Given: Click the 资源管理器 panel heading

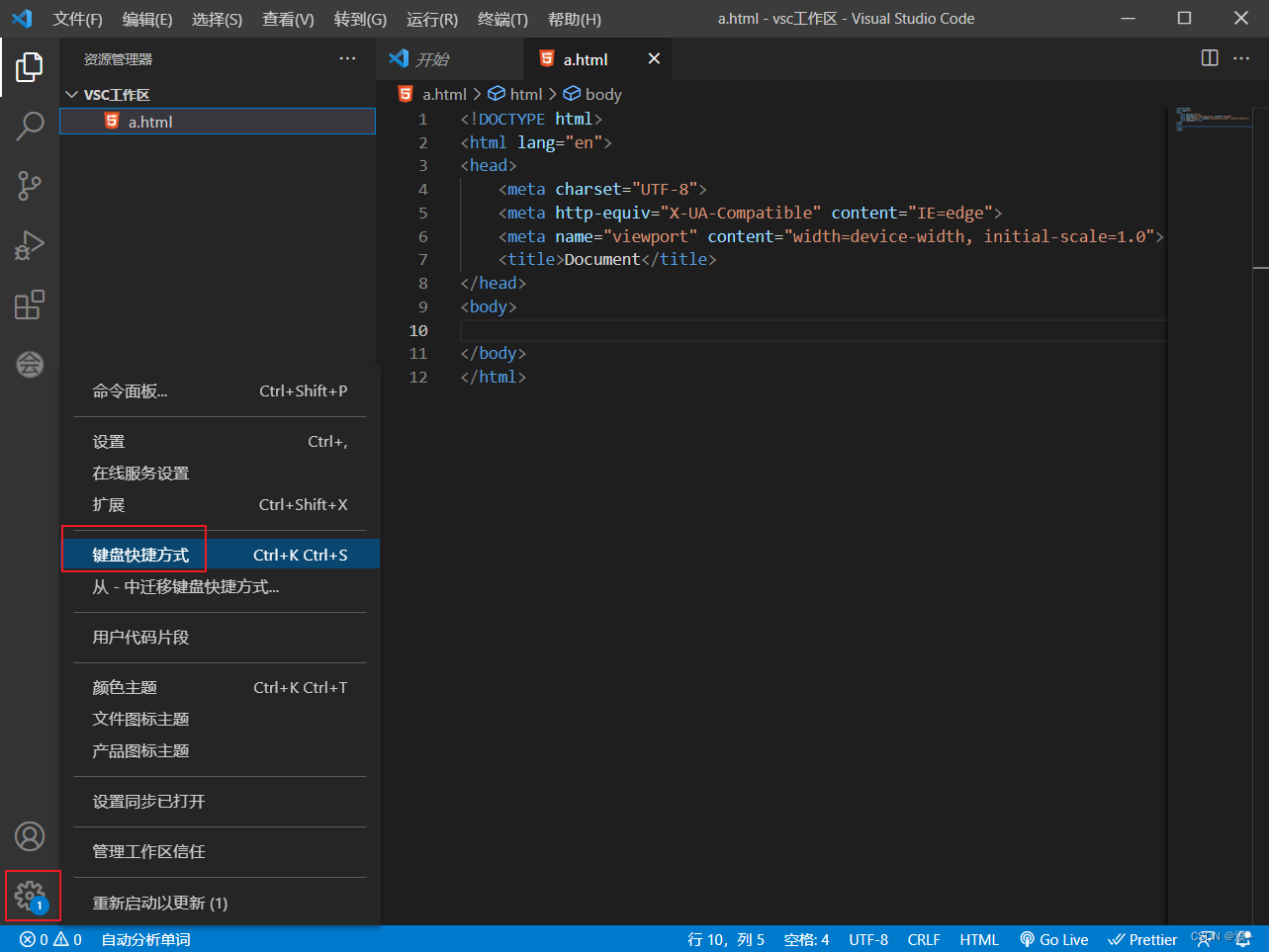Looking at the screenshot, I should tap(118, 59).
